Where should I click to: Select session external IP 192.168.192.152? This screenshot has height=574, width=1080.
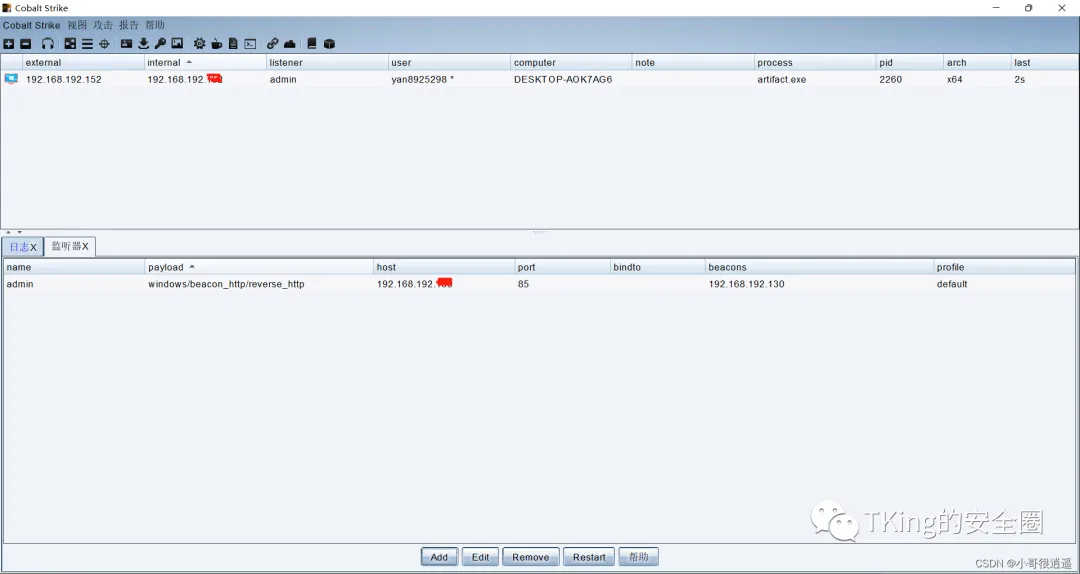63,79
